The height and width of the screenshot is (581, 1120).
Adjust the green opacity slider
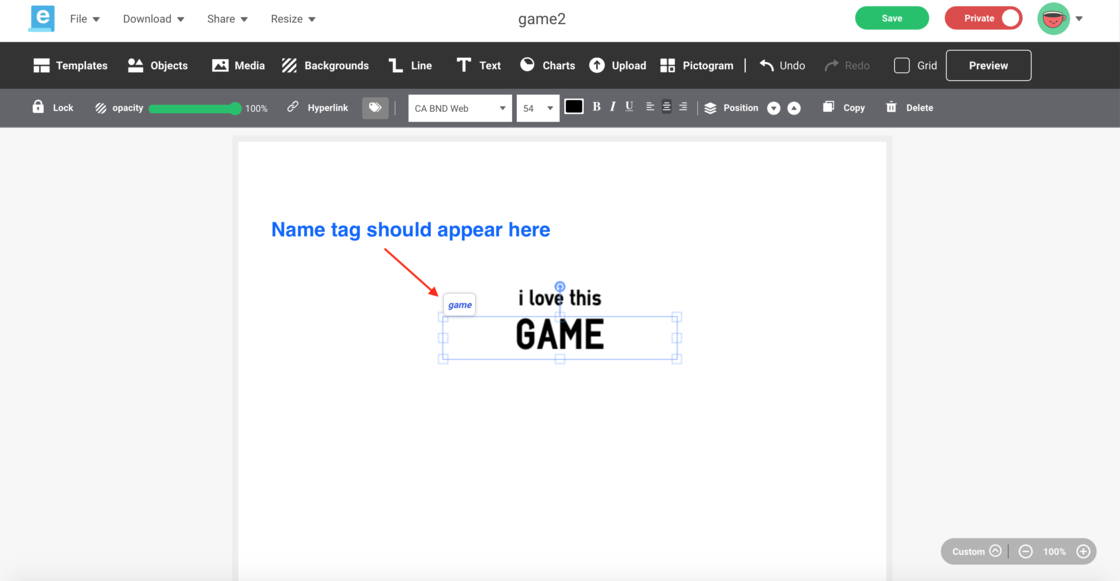[194, 109]
